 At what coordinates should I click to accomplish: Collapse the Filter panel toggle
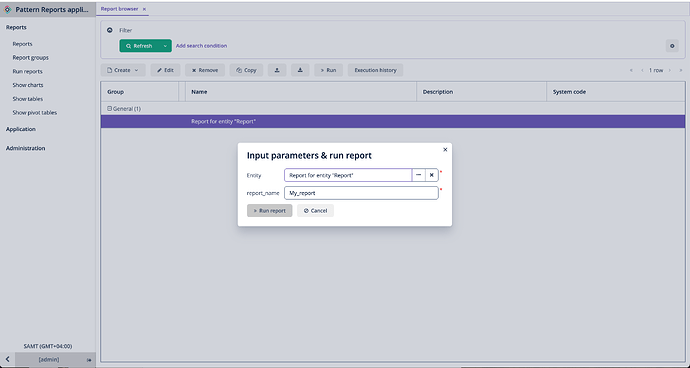110,30
